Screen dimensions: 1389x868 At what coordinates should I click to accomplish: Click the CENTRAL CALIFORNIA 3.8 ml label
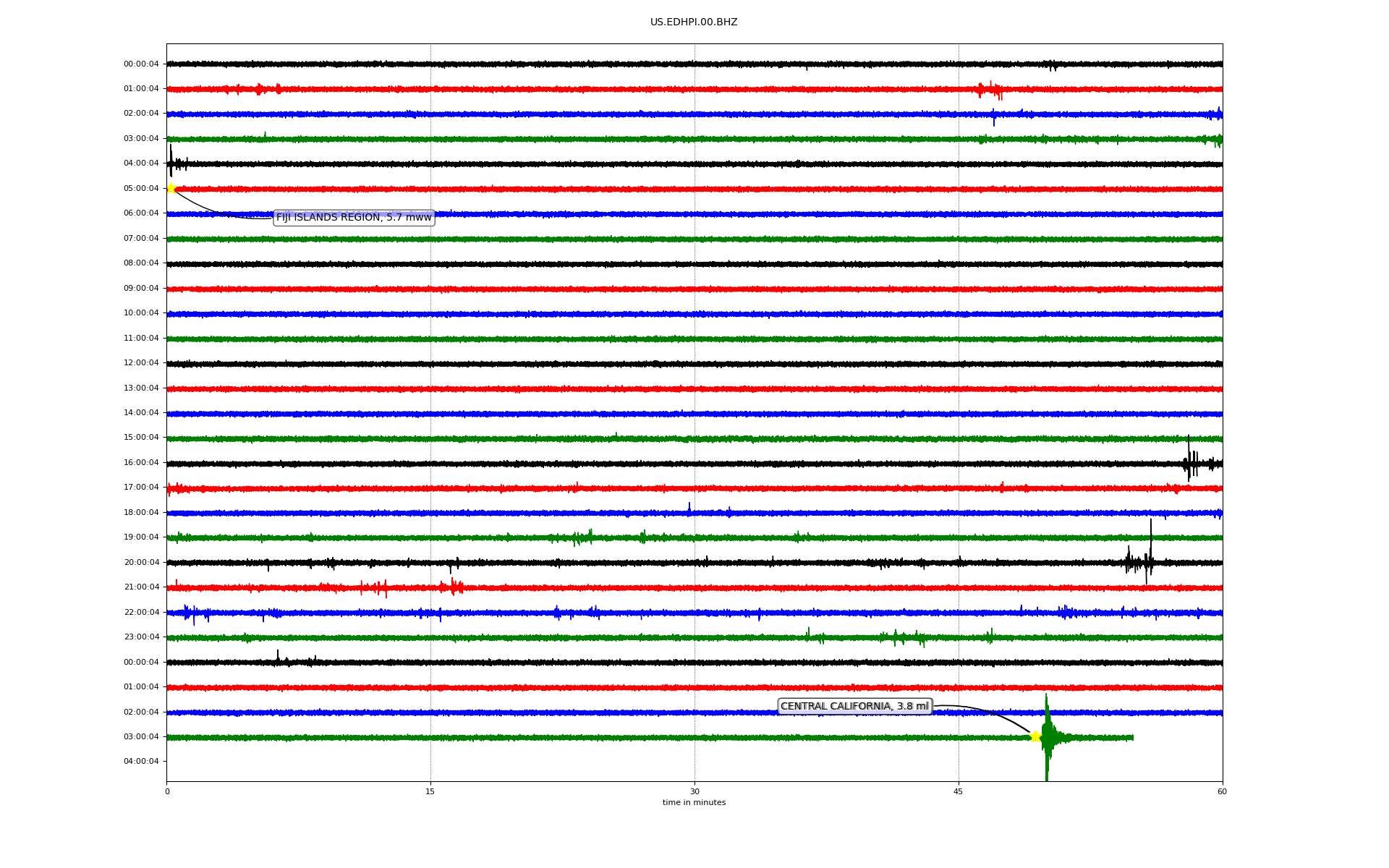tap(854, 706)
